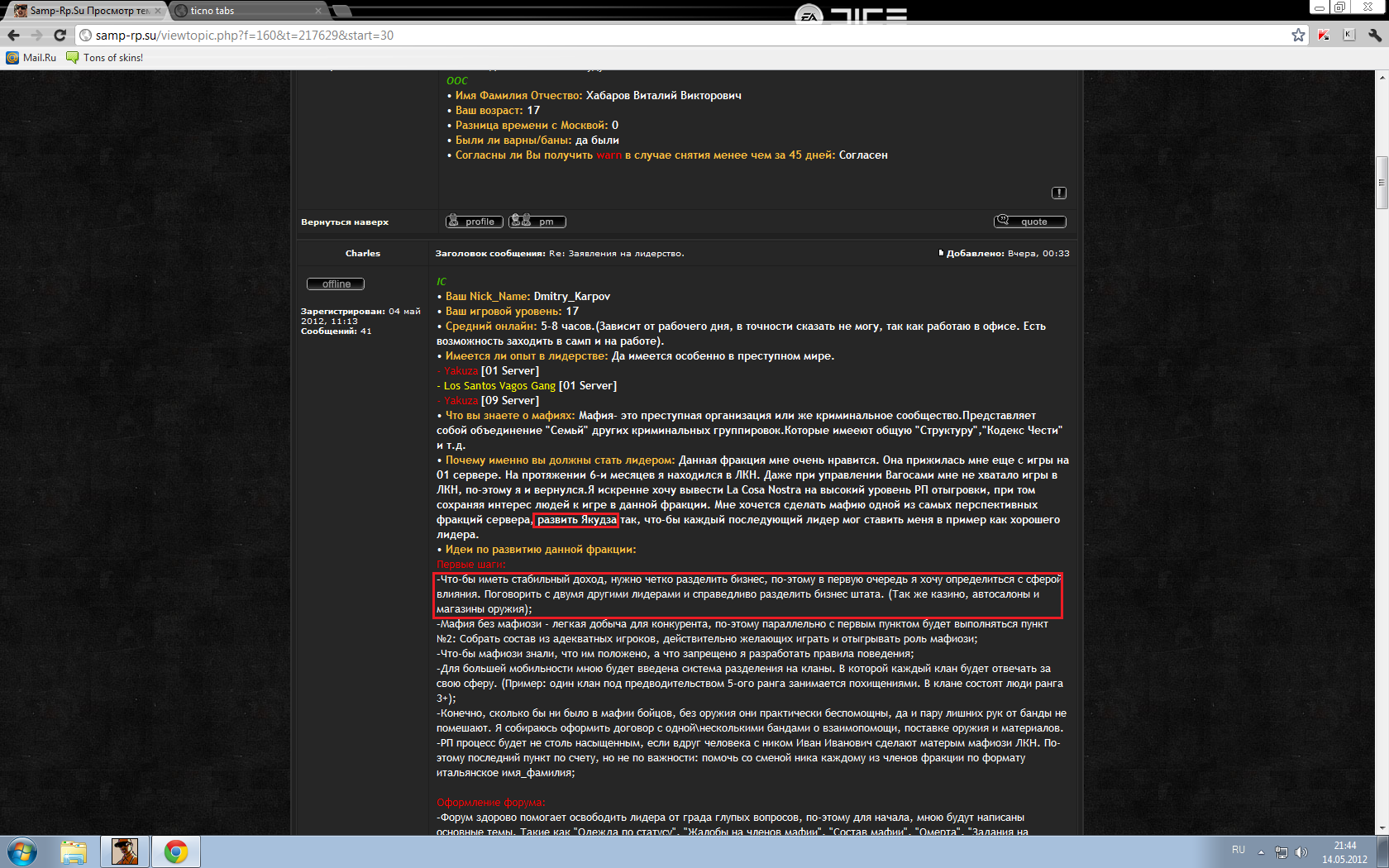Go back to previous page
The height and width of the screenshot is (868, 1389).
click(13, 35)
